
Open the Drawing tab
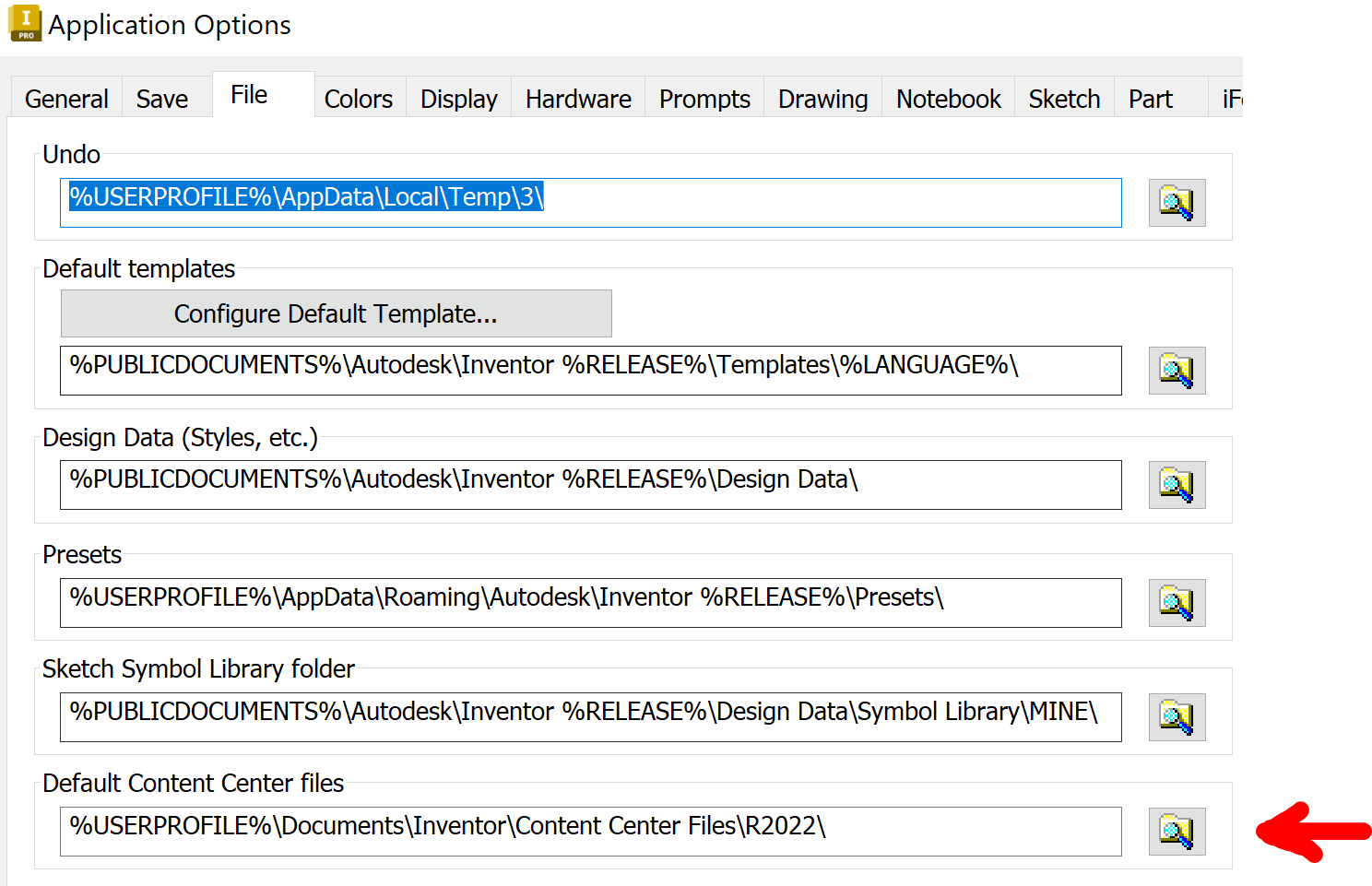pyautogui.click(x=823, y=99)
